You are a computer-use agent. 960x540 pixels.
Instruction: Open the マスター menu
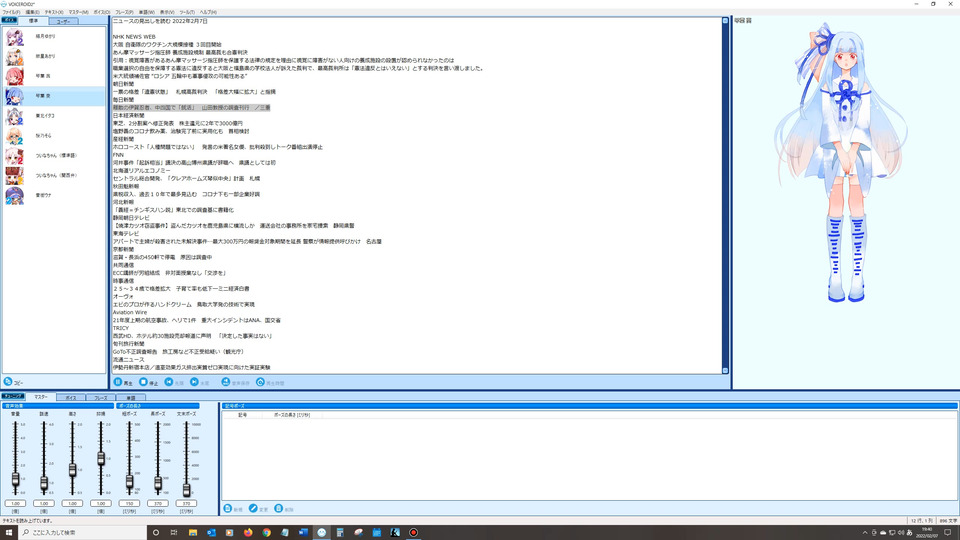click(x=78, y=12)
